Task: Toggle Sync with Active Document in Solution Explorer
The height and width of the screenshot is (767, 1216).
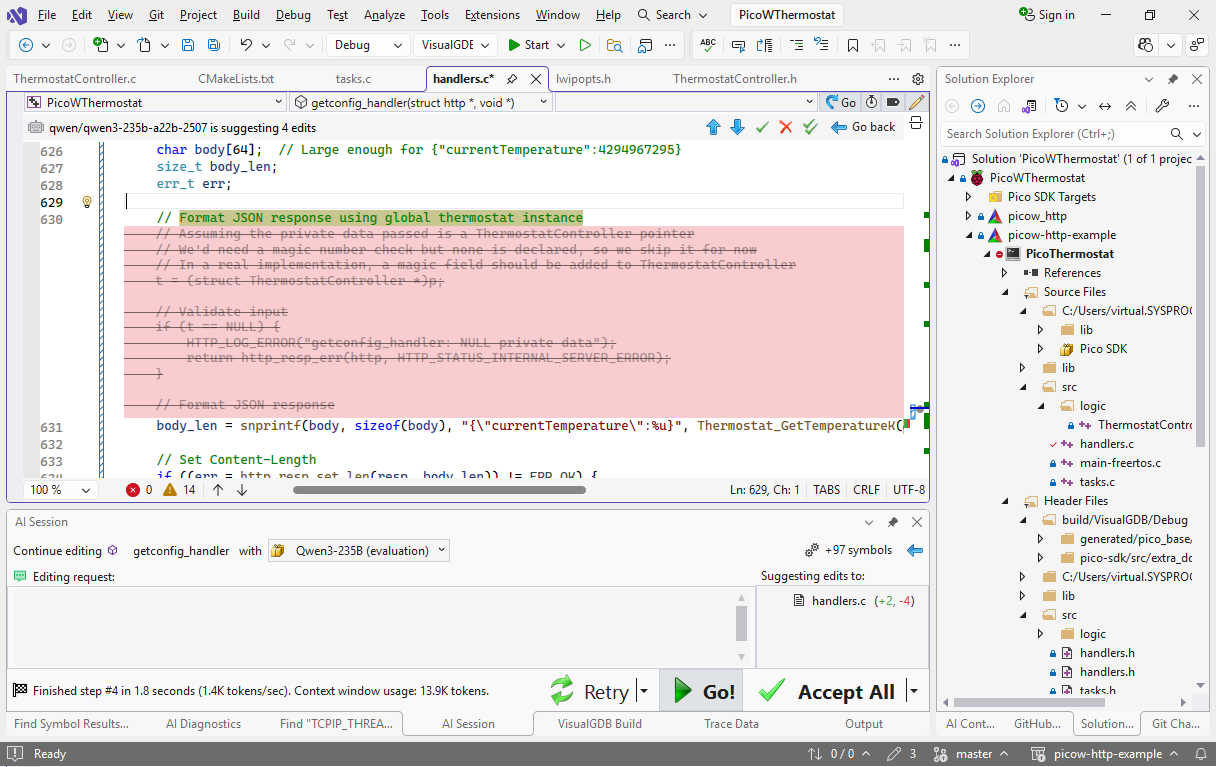Action: [1105, 106]
